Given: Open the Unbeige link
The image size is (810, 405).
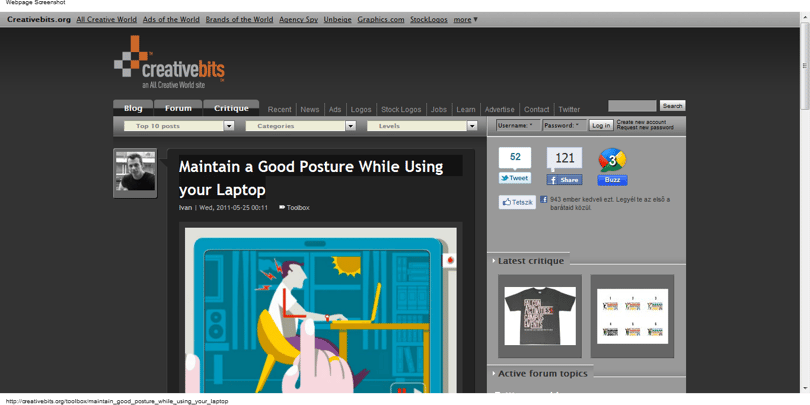Looking at the screenshot, I should point(337,20).
